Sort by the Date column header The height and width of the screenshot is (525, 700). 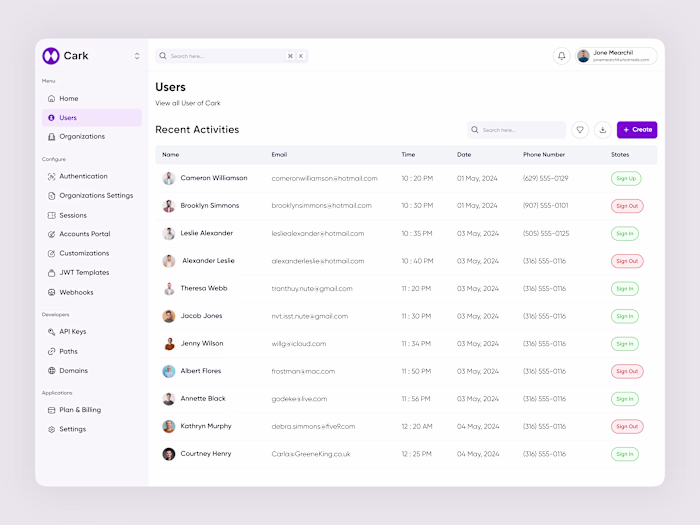[x=464, y=154]
